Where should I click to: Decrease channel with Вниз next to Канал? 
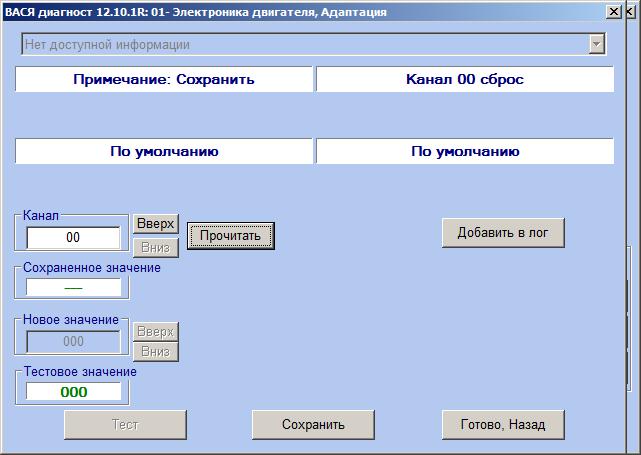[156, 247]
